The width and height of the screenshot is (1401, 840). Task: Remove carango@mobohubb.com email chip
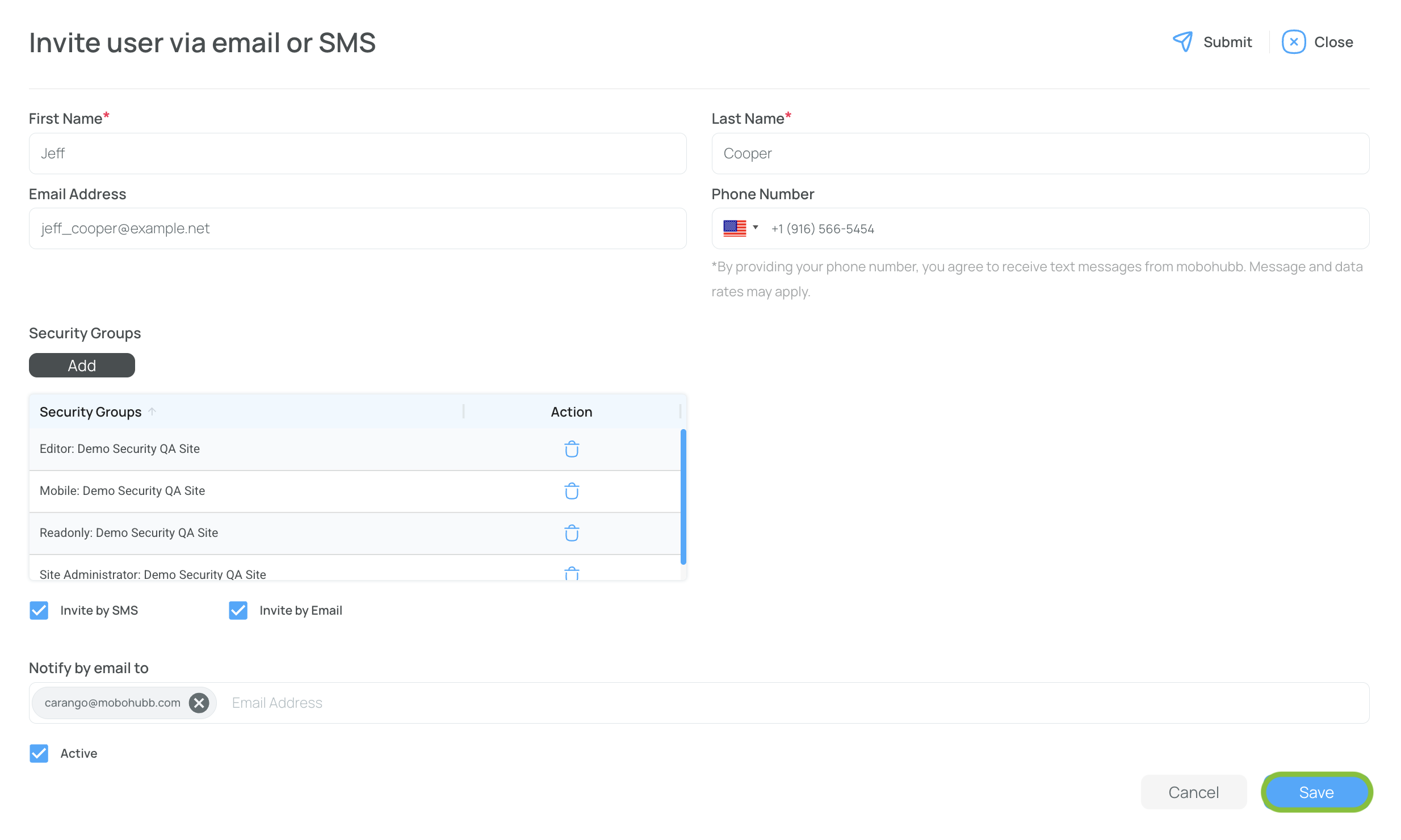(199, 703)
